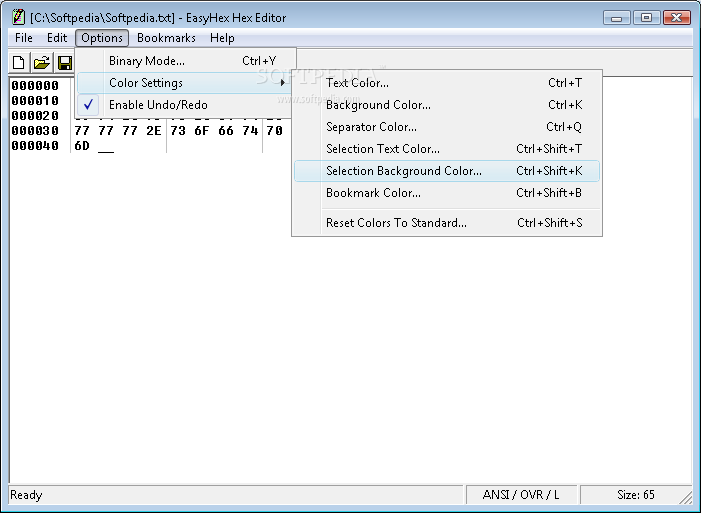Open the File menu
The image size is (701, 513).
24,38
